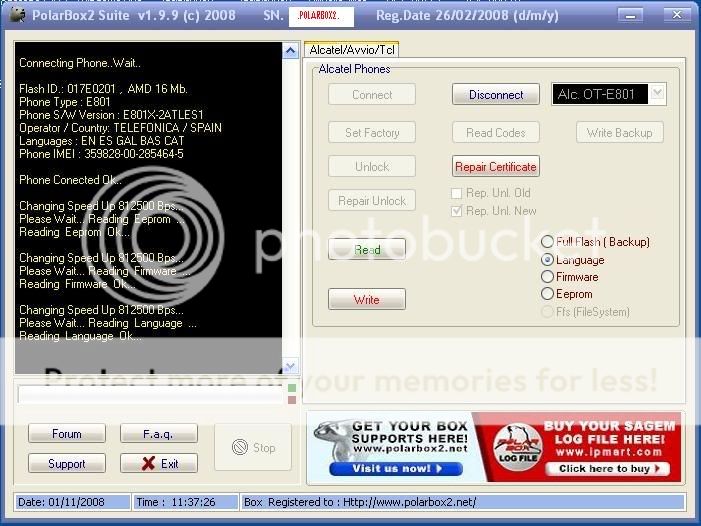
Task: Minimize the PolarBox2 Suite window
Action: pos(630,16)
